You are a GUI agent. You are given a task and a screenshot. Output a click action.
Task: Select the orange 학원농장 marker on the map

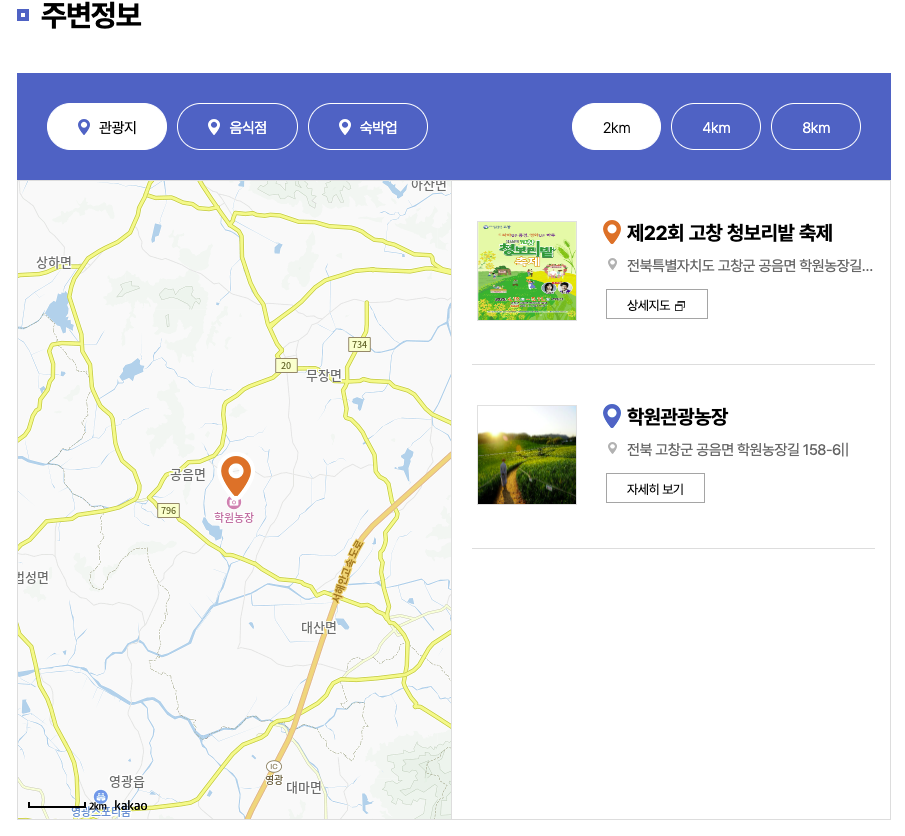(x=237, y=471)
